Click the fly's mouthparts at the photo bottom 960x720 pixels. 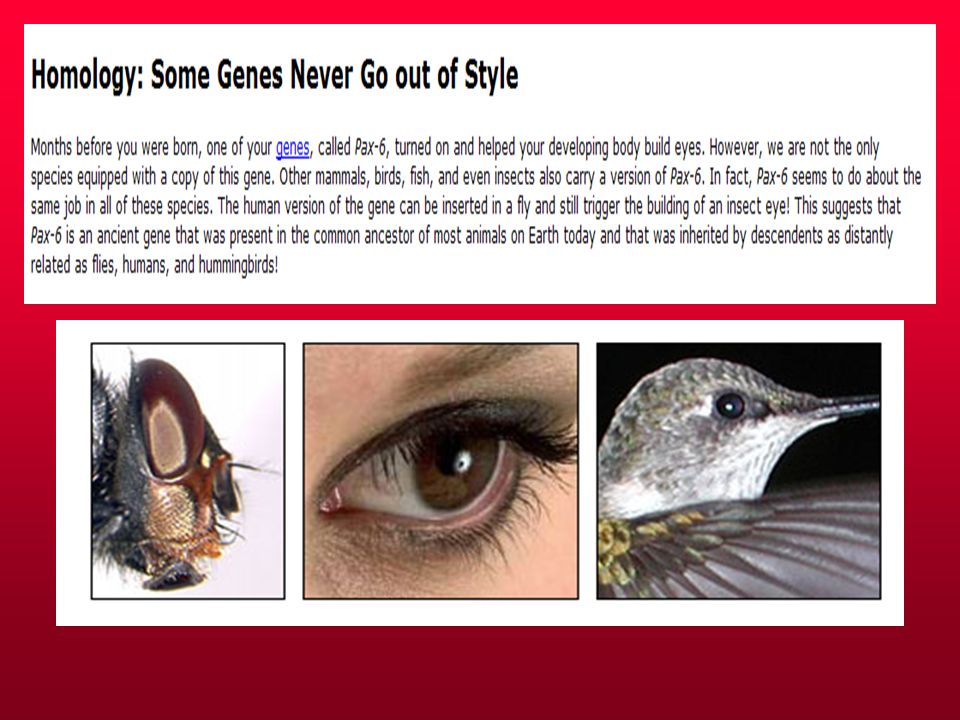(x=174, y=574)
